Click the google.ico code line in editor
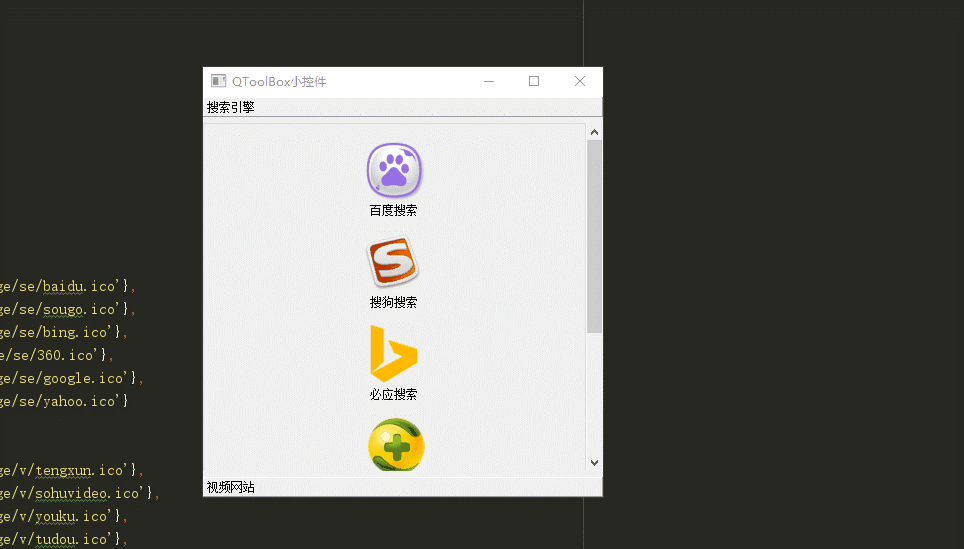 tap(71, 378)
